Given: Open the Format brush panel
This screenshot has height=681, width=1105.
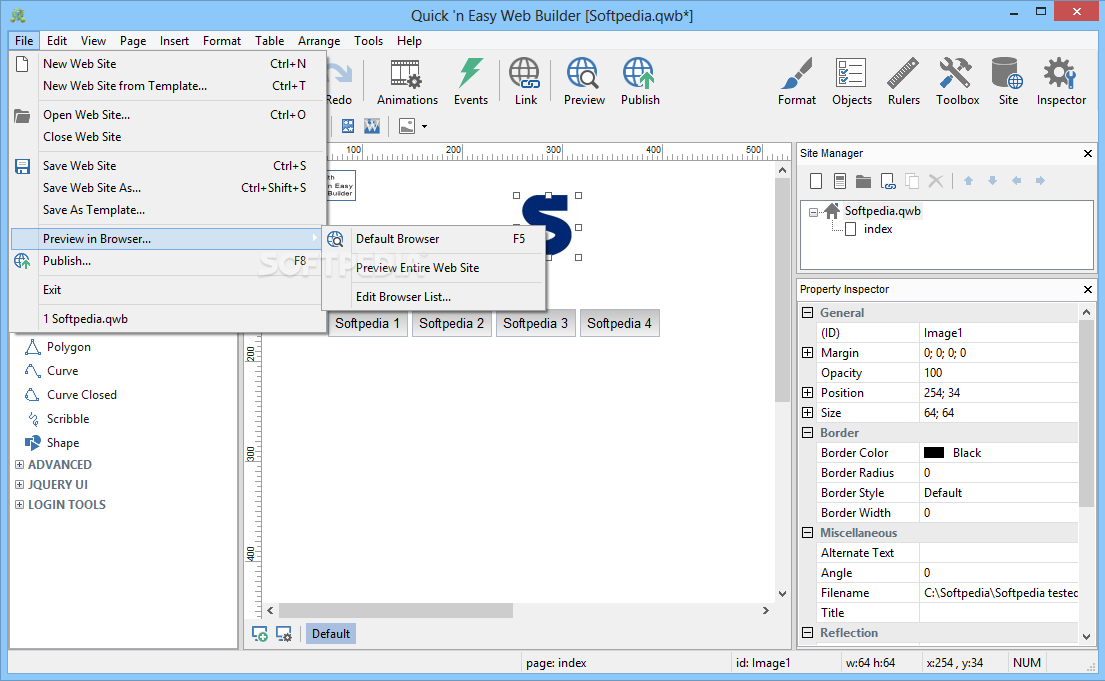Looking at the screenshot, I should (797, 82).
